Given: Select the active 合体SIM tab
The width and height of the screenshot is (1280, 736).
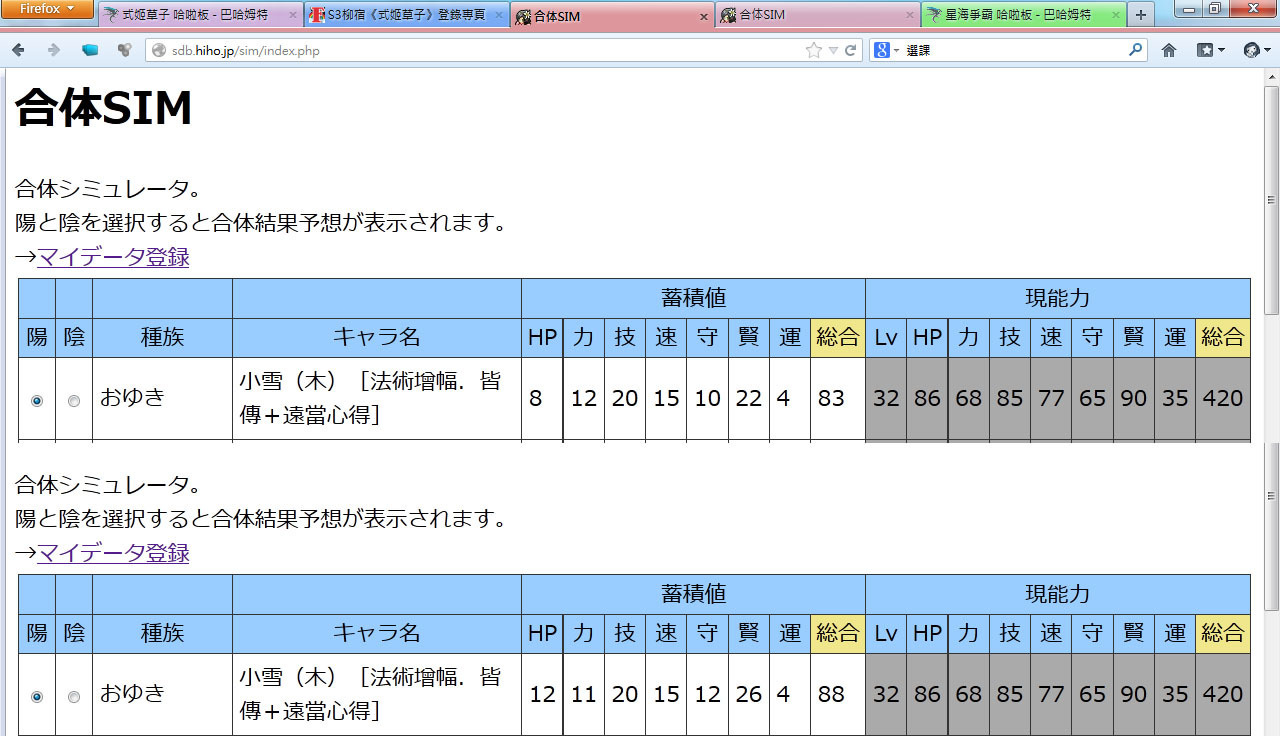Looking at the screenshot, I should coord(612,16).
